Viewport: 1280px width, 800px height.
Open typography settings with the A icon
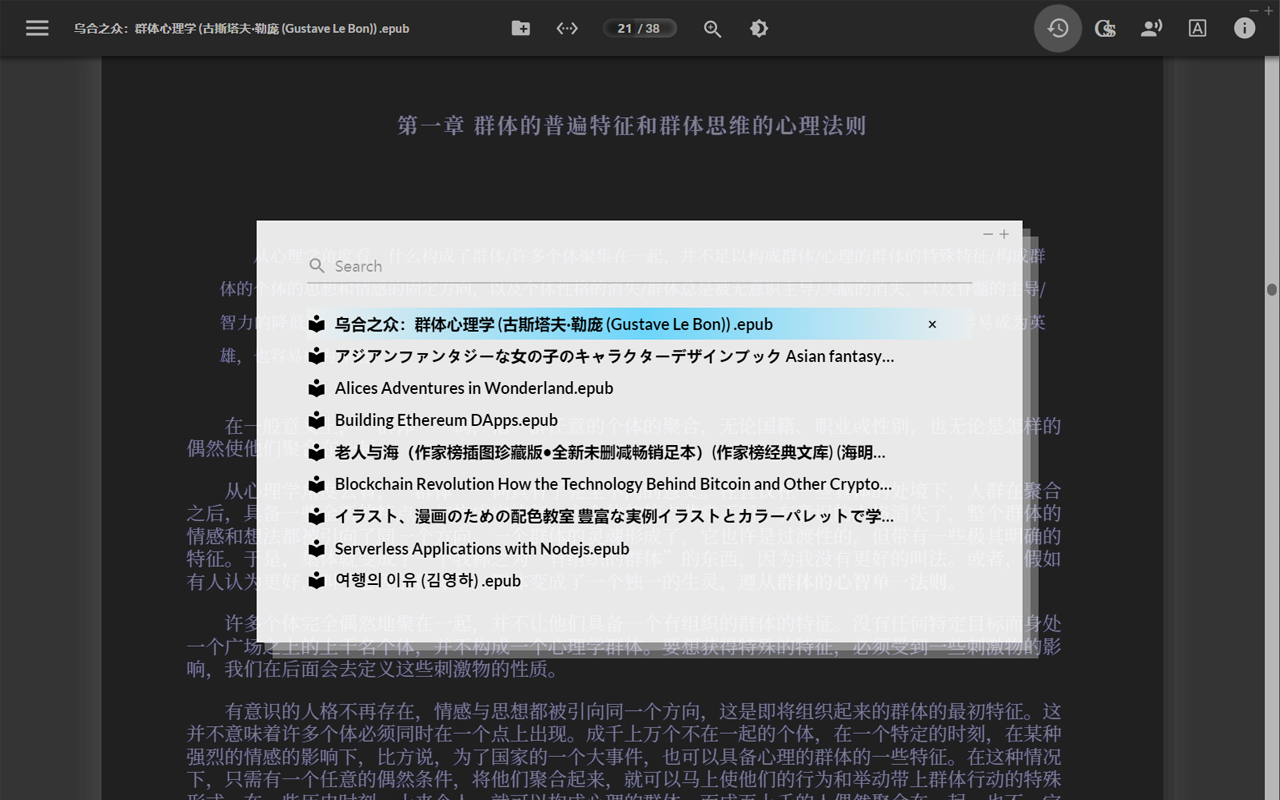tap(1197, 28)
